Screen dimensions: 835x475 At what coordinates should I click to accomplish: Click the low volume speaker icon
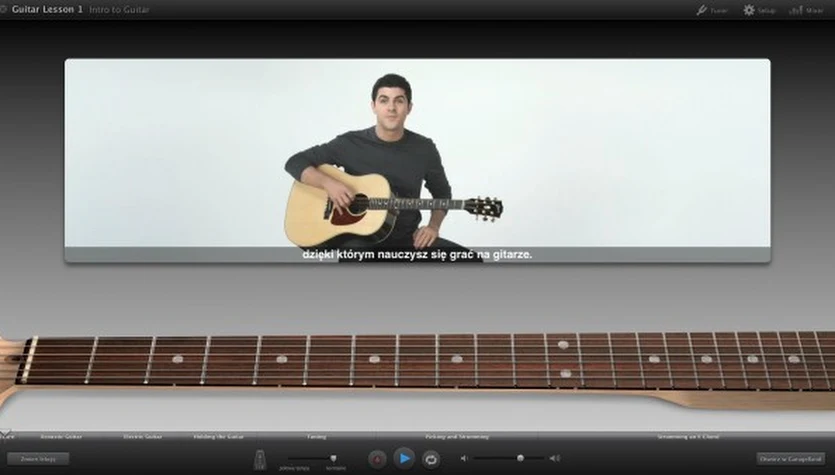coord(463,458)
